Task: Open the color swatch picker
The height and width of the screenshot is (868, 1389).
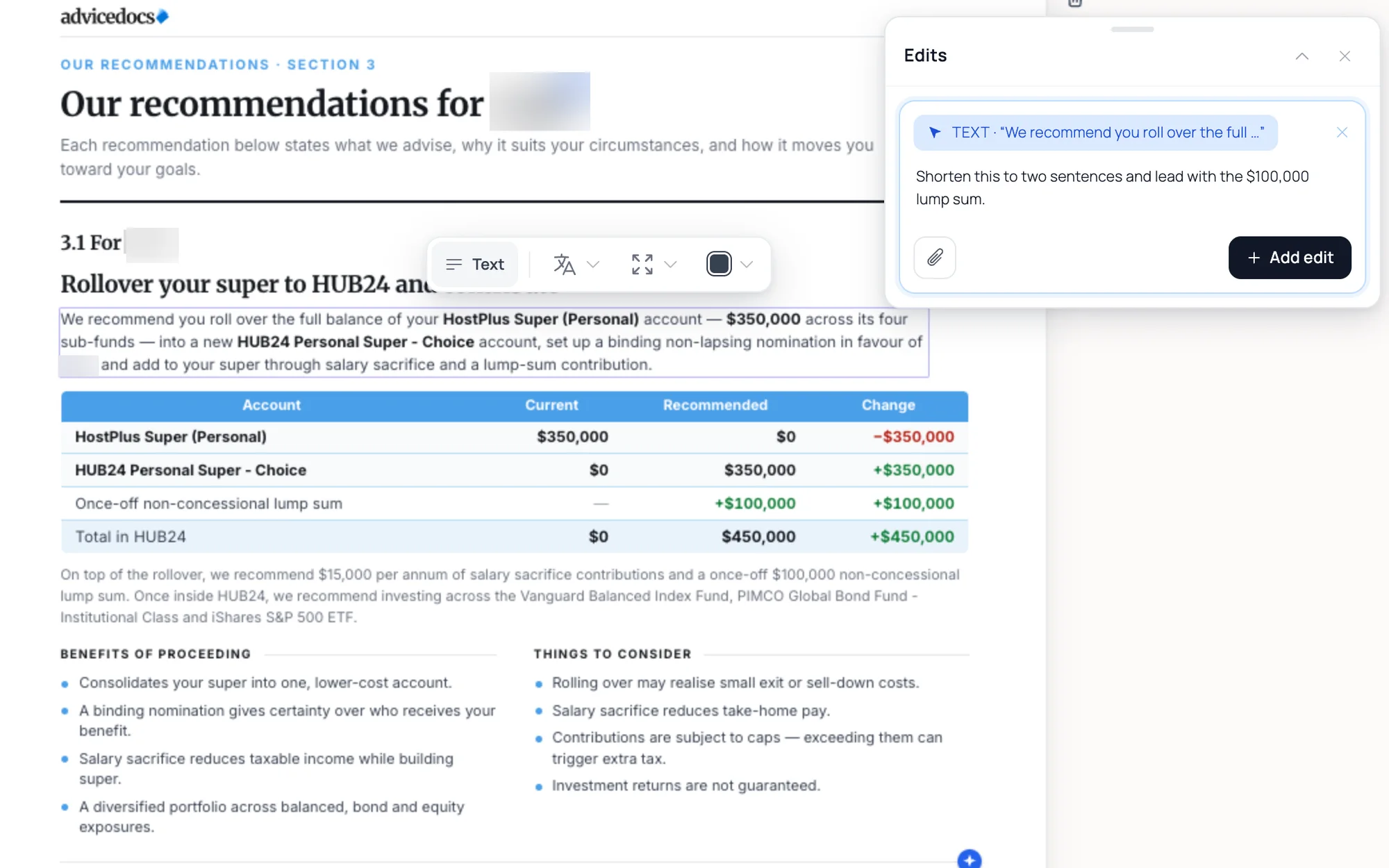Action: [x=719, y=264]
